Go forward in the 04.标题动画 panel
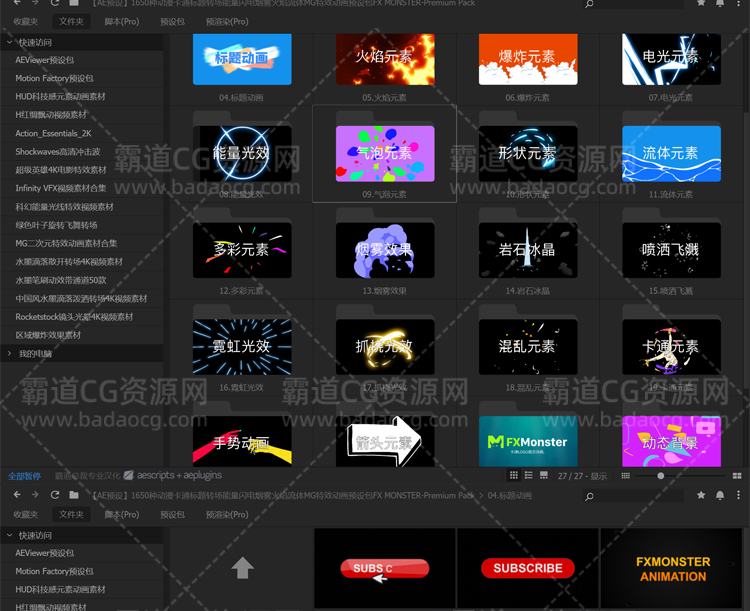750x611 pixels. 35,495
